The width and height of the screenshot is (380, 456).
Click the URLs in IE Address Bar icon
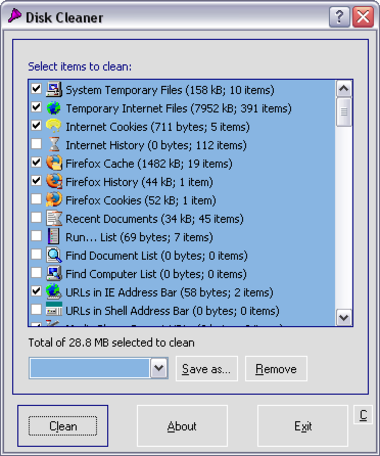click(x=54, y=292)
